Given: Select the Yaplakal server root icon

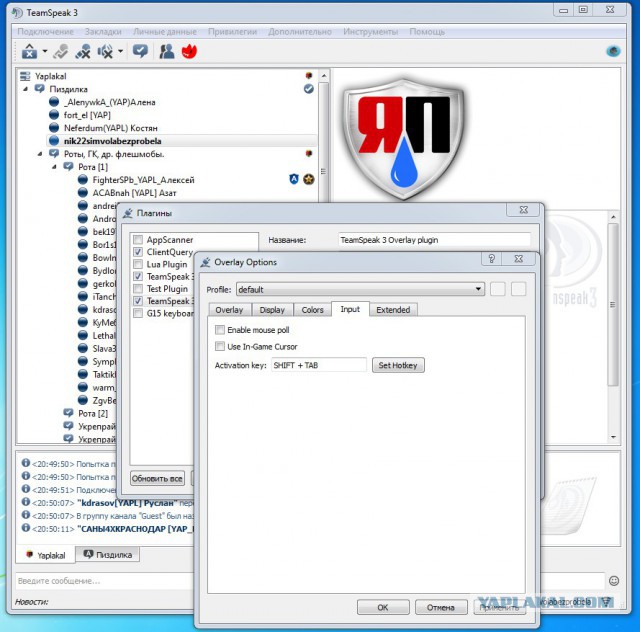Looking at the screenshot, I should tap(25, 76).
